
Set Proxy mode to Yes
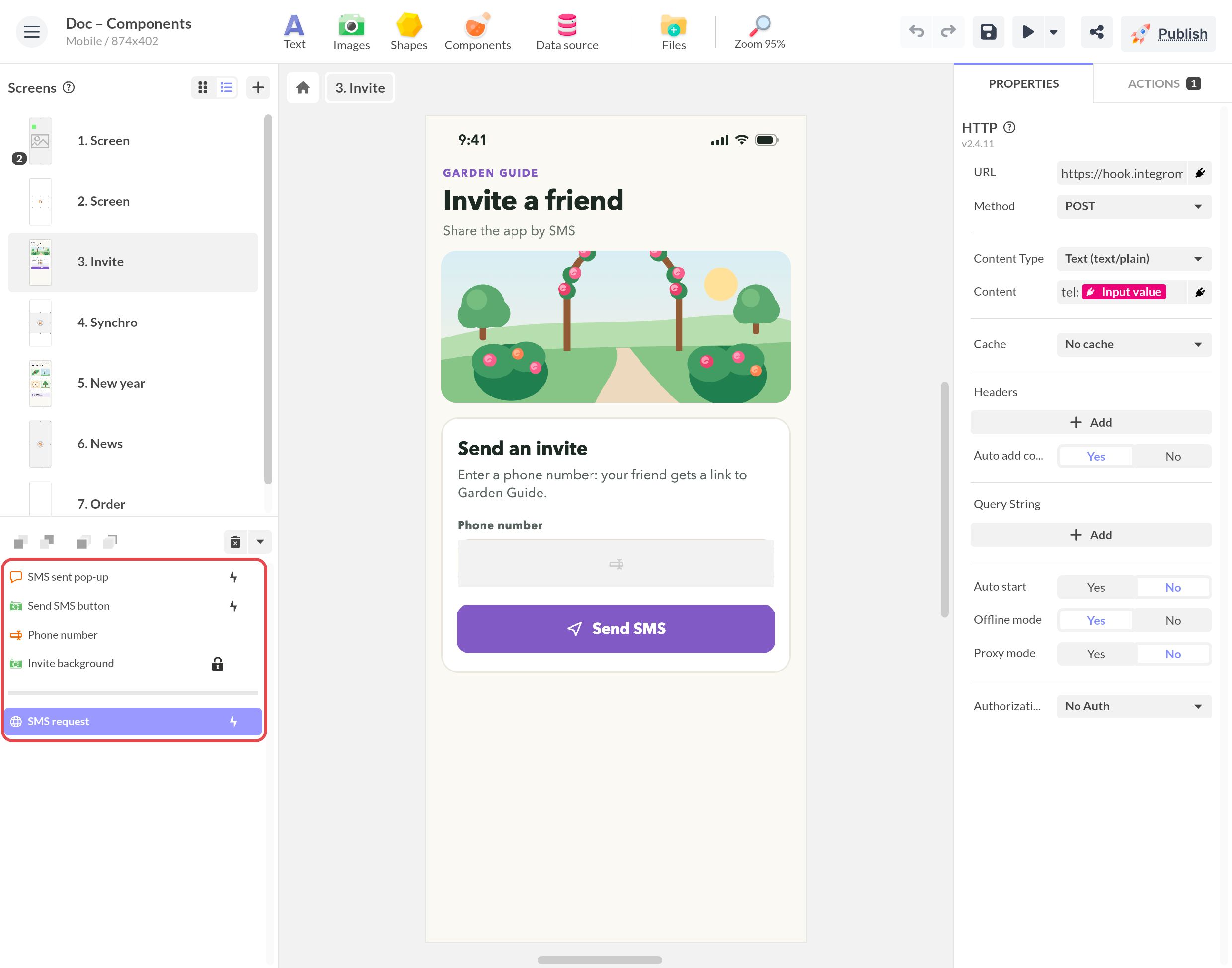pos(1095,654)
